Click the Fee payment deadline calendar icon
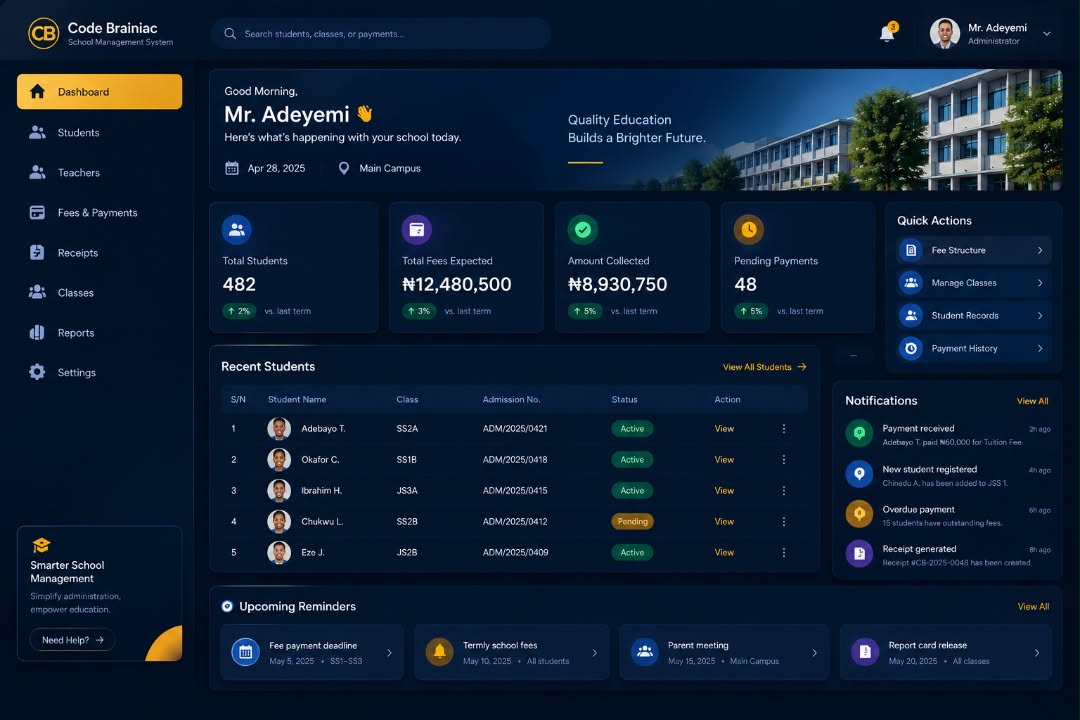 click(x=245, y=652)
